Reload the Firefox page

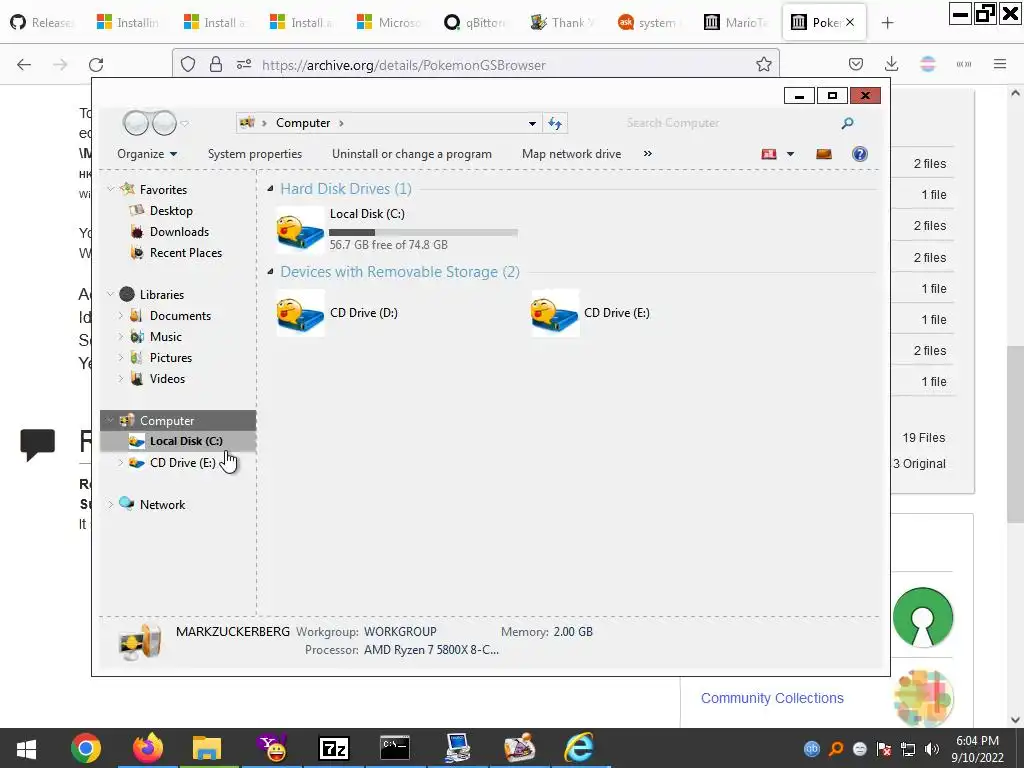click(x=96, y=65)
